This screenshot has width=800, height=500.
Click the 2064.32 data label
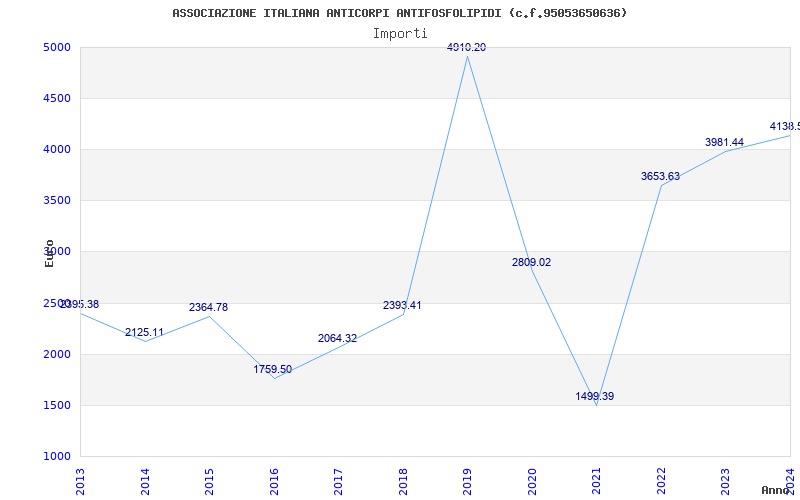337,338
